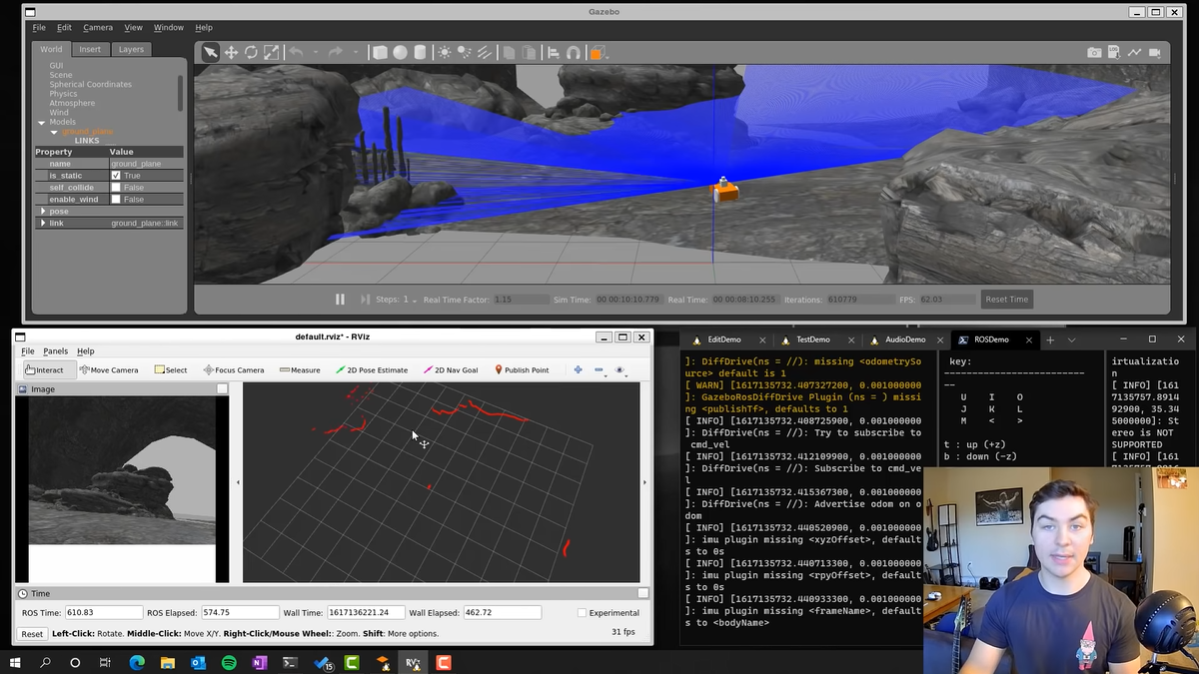Select the Translate mode tool in Gazebo
Image resolution: width=1199 pixels, height=674 pixels.
pos(231,53)
